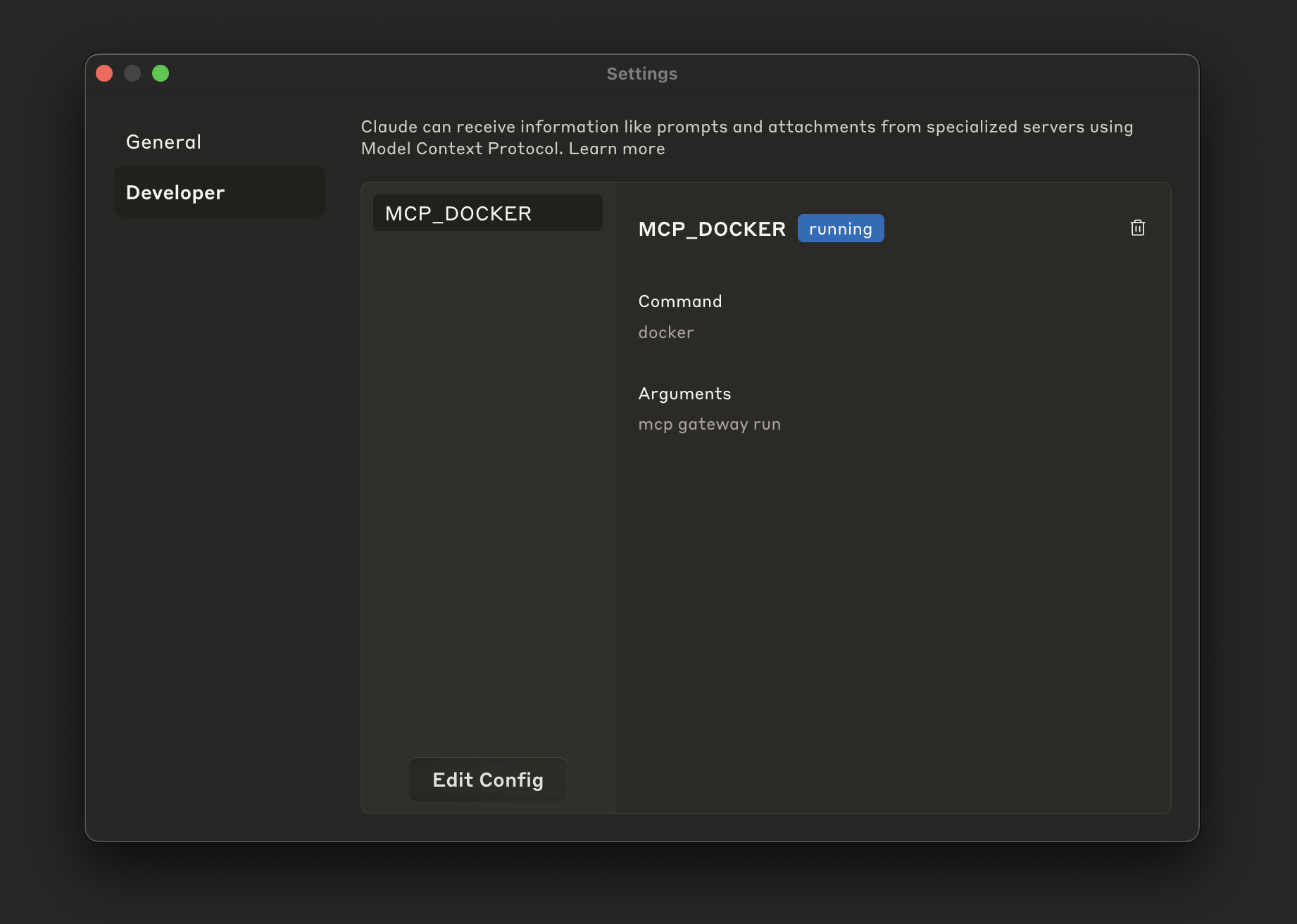This screenshot has height=924, width=1297.
Task: Click the green full-screen window button
Action: [161, 73]
